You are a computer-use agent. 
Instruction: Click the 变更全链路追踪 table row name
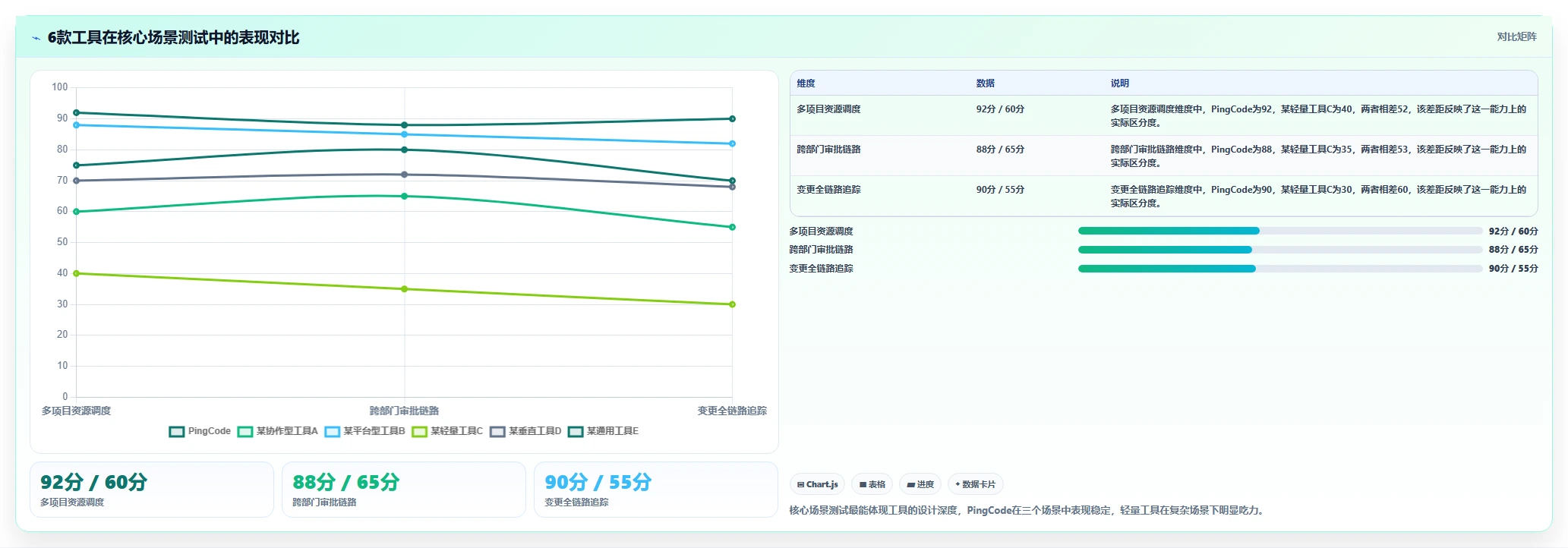point(828,190)
